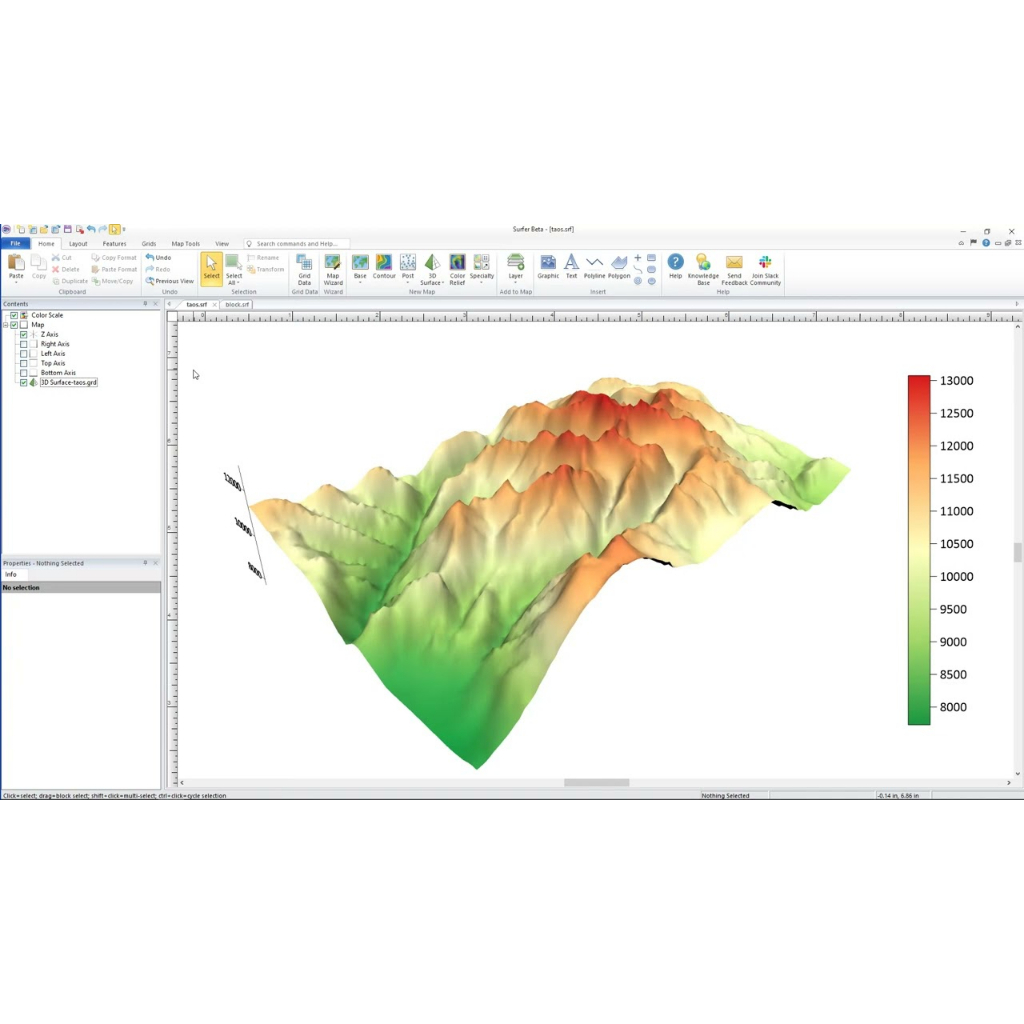The image size is (1024, 1024).
Task: Click Undo in the ribbon
Action: [x=158, y=257]
